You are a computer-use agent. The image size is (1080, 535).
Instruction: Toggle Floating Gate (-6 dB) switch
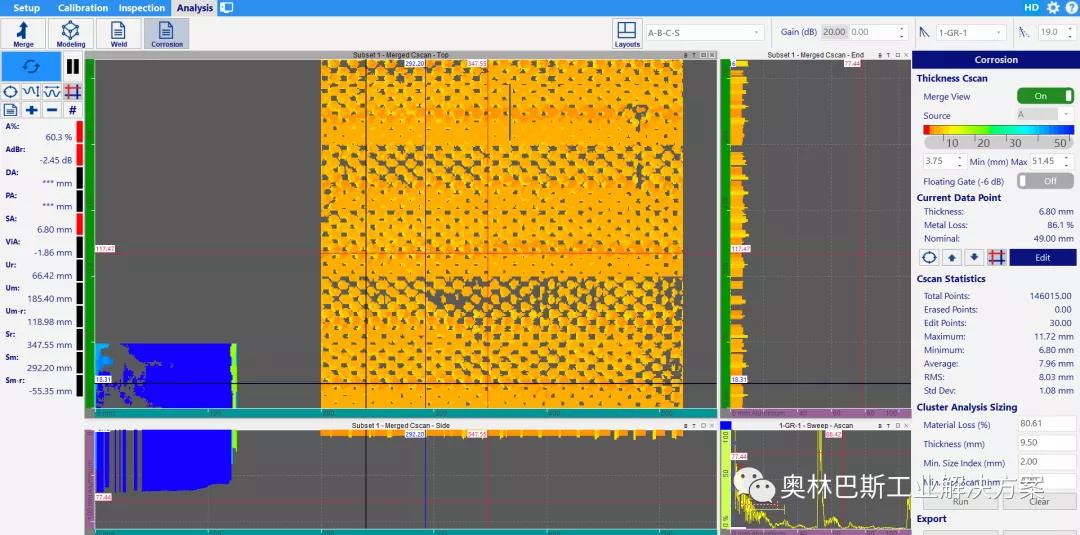[1045, 181]
